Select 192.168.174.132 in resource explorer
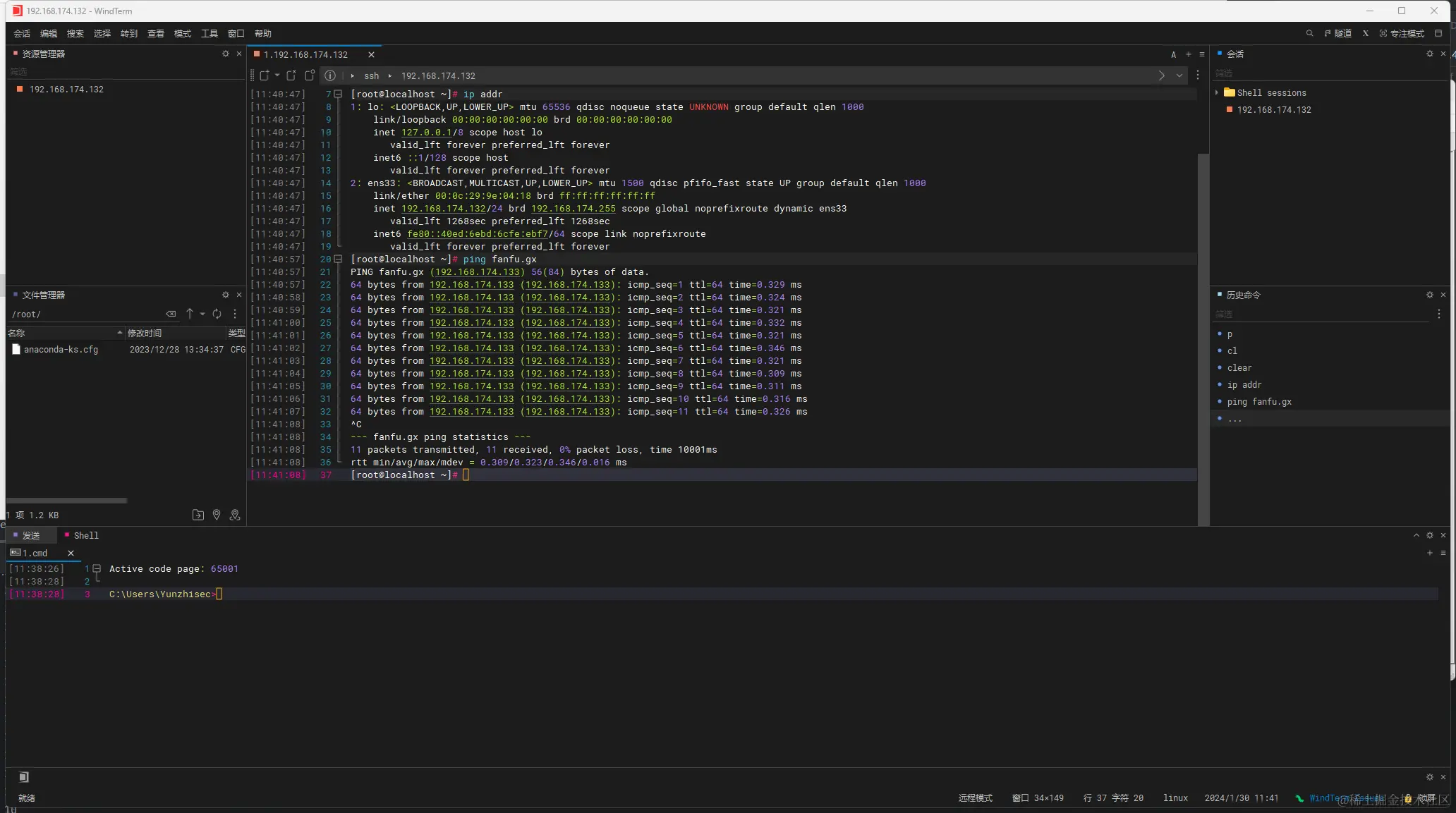This screenshot has width=1456, height=813. pyautogui.click(x=66, y=90)
